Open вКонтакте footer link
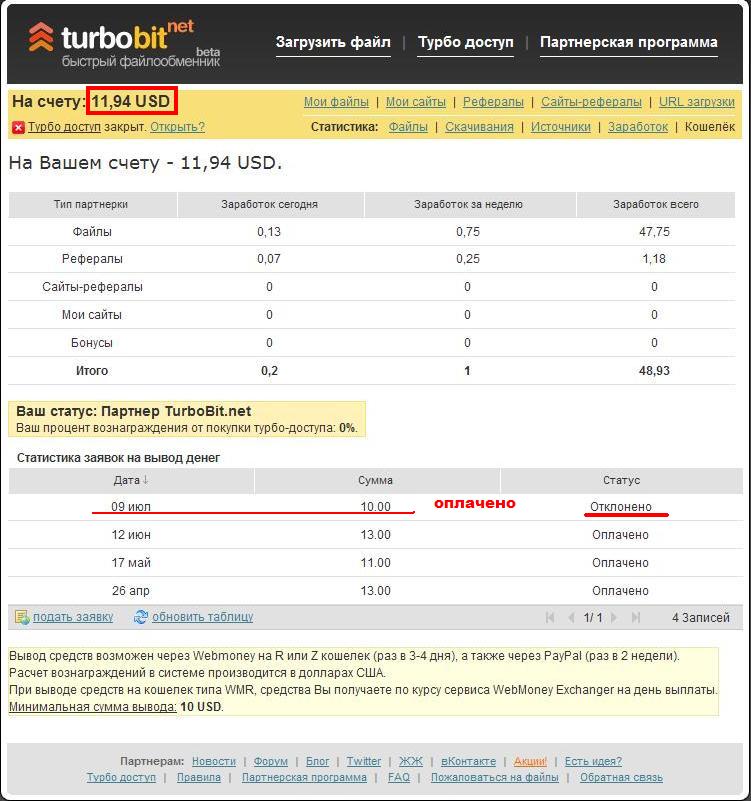 468,762
